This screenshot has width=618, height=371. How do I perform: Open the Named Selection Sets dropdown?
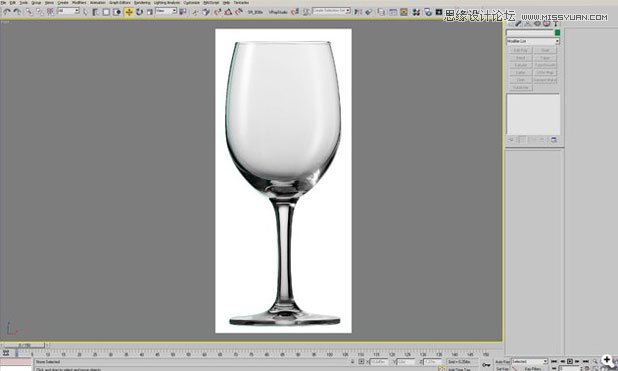click(331, 11)
